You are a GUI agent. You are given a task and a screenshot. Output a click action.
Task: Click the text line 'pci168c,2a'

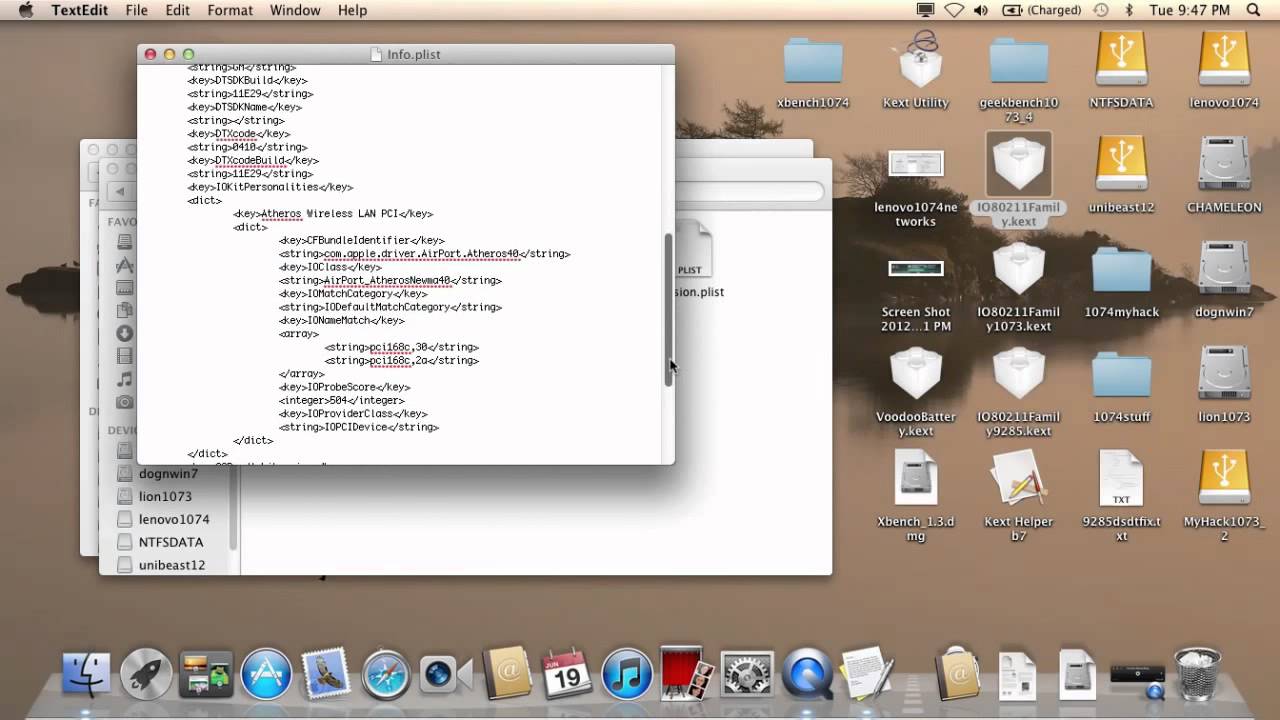click(401, 360)
